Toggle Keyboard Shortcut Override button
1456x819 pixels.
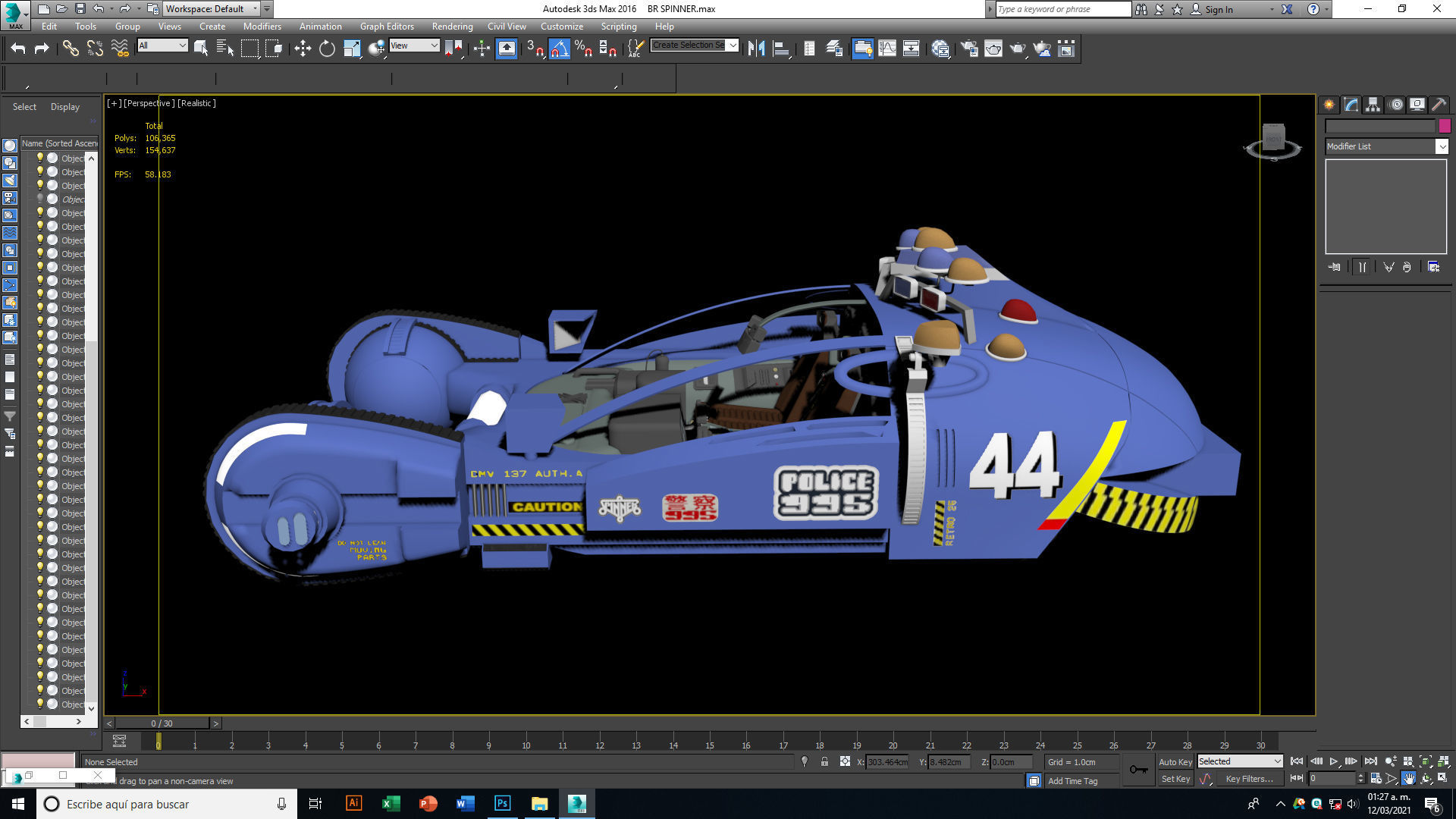click(x=507, y=49)
